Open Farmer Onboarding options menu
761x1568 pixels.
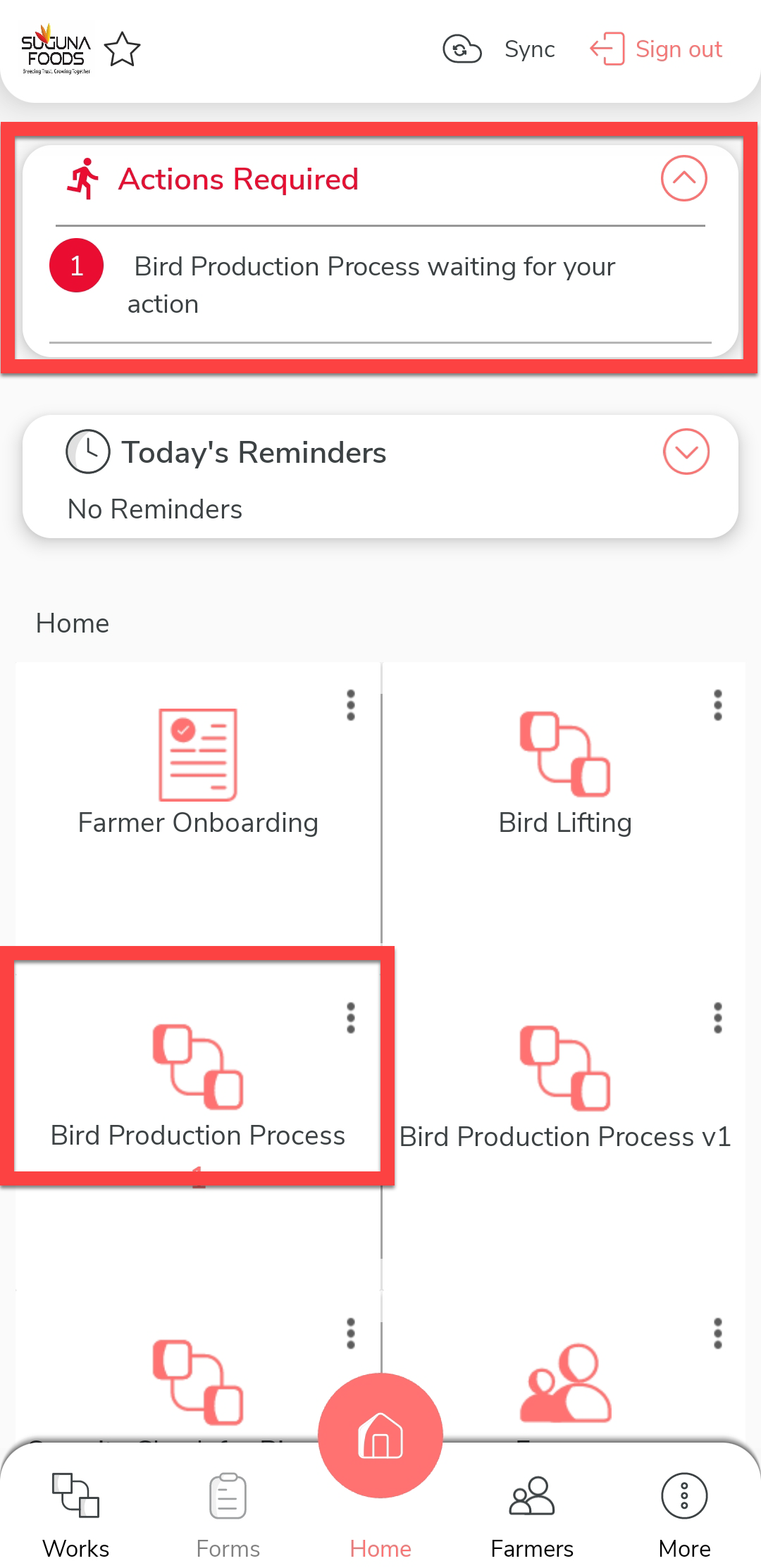click(351, 705)
